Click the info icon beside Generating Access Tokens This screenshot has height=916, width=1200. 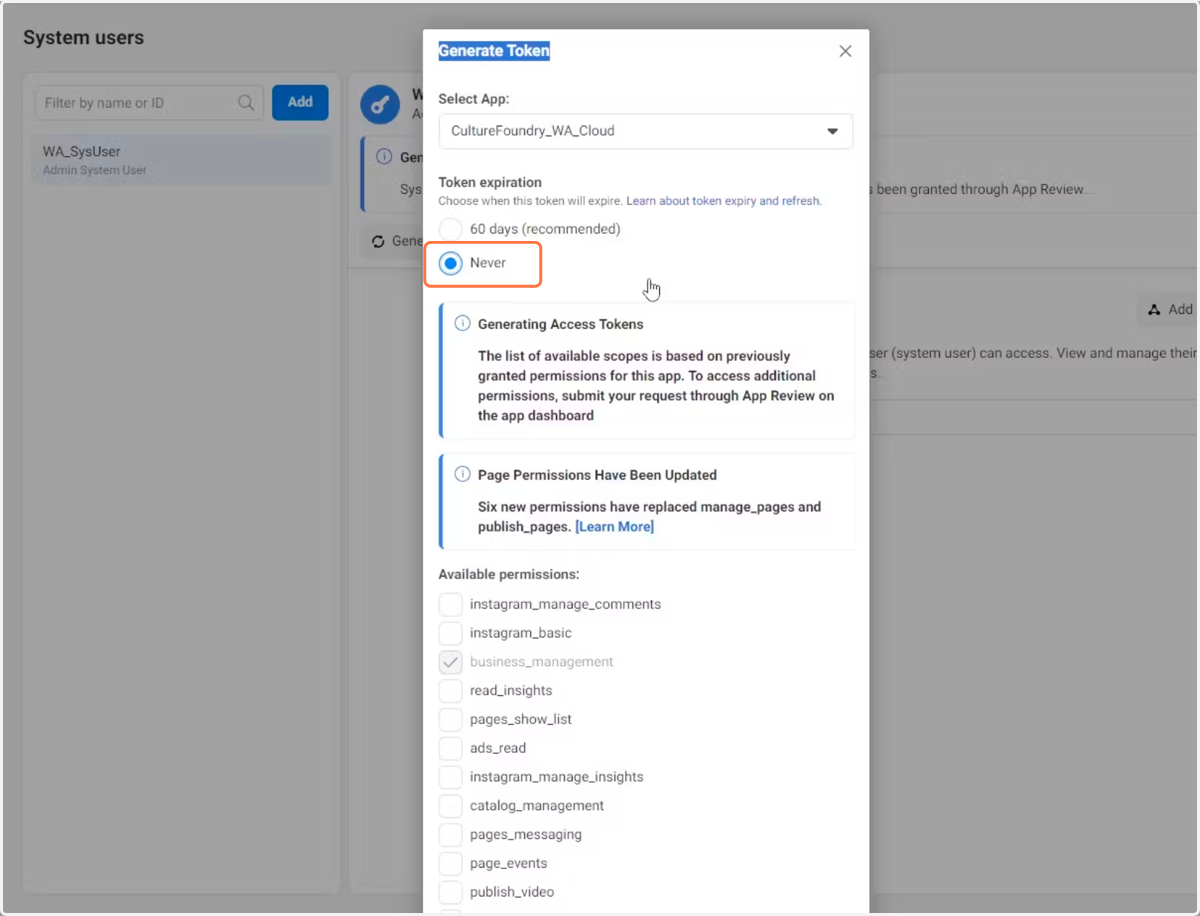click(x=462, y=324)
